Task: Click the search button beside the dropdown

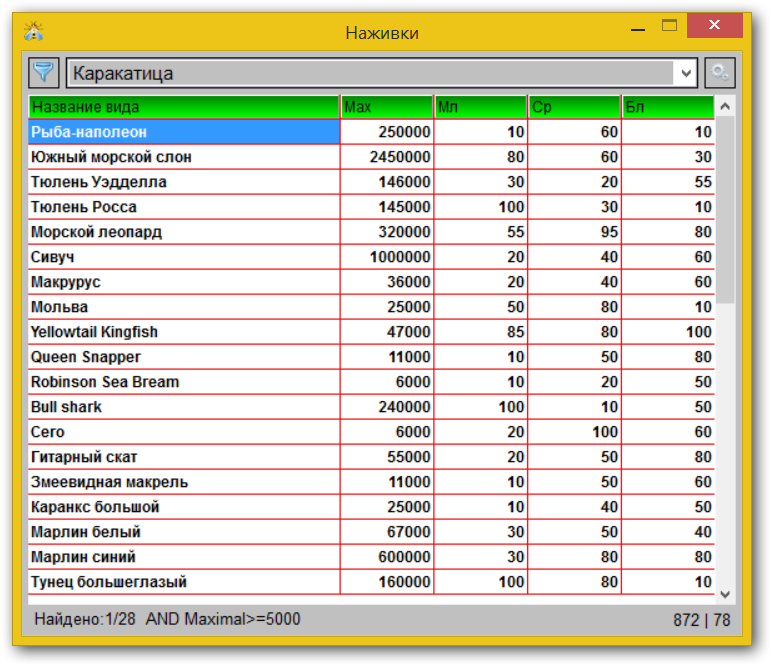Action: (x=719, y=72)
